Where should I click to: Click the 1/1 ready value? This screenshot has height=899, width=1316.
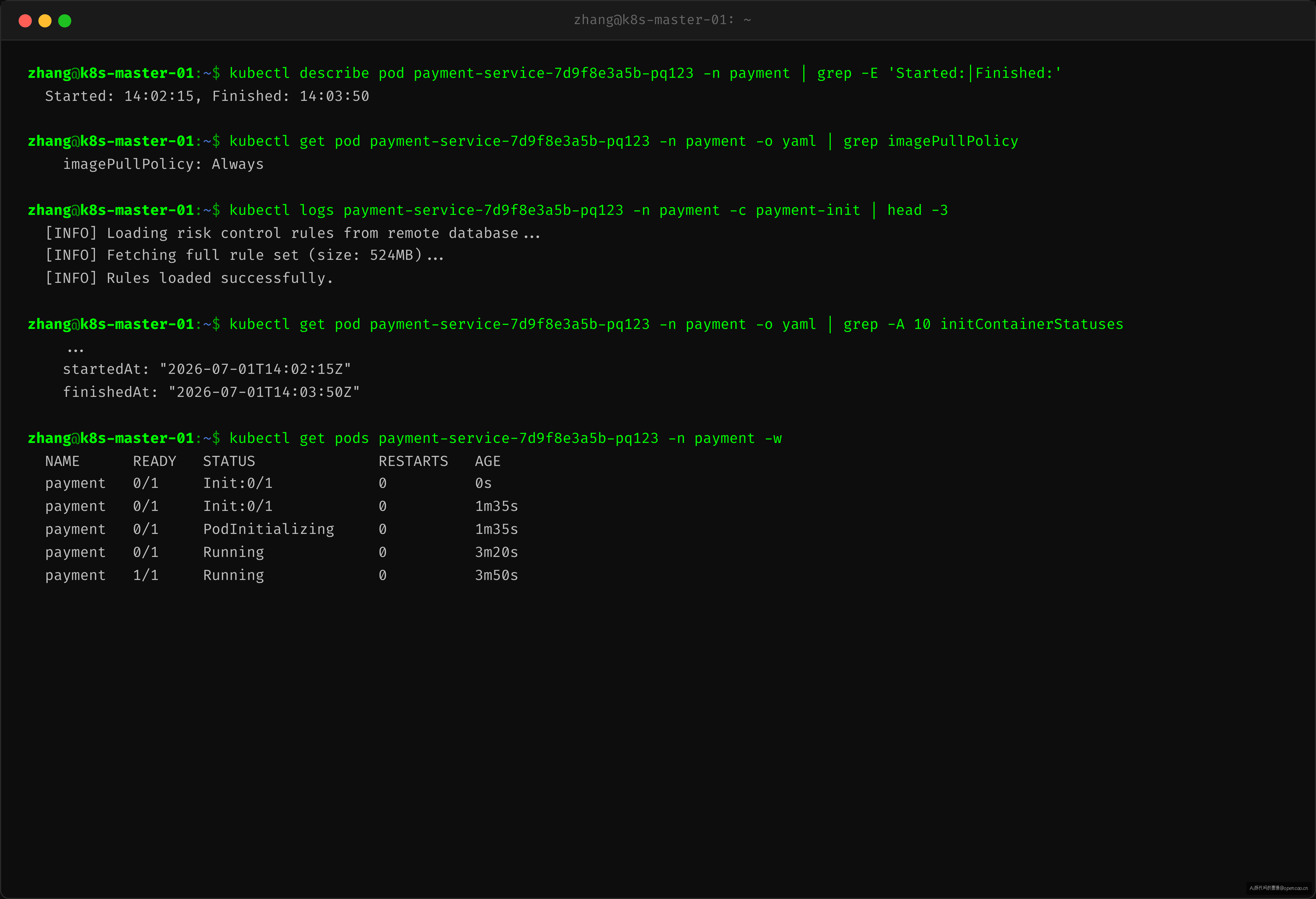coord(146,575)
